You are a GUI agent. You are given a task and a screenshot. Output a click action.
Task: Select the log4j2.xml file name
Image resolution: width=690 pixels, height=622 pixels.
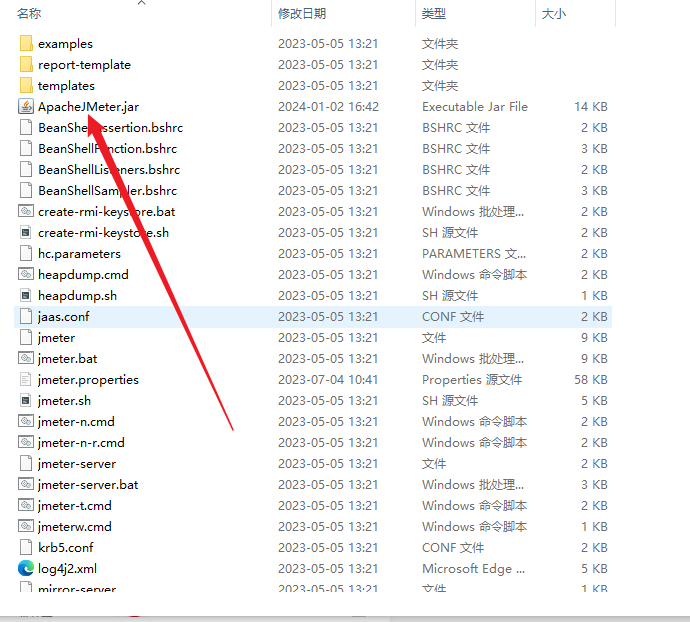pyautogui.click(x=67, y=569)
